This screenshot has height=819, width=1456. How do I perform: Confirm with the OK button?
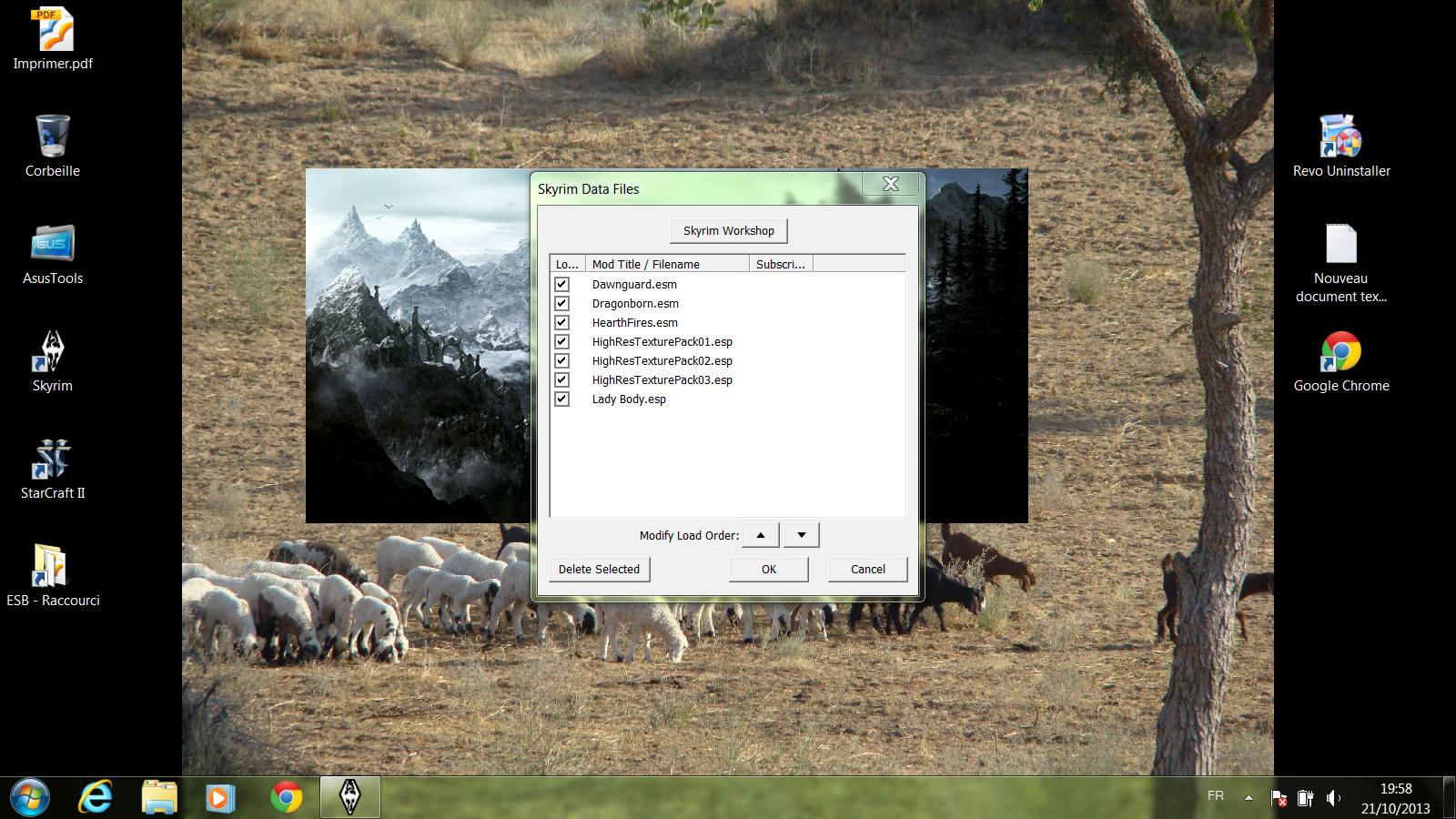(x=769, y=570)
